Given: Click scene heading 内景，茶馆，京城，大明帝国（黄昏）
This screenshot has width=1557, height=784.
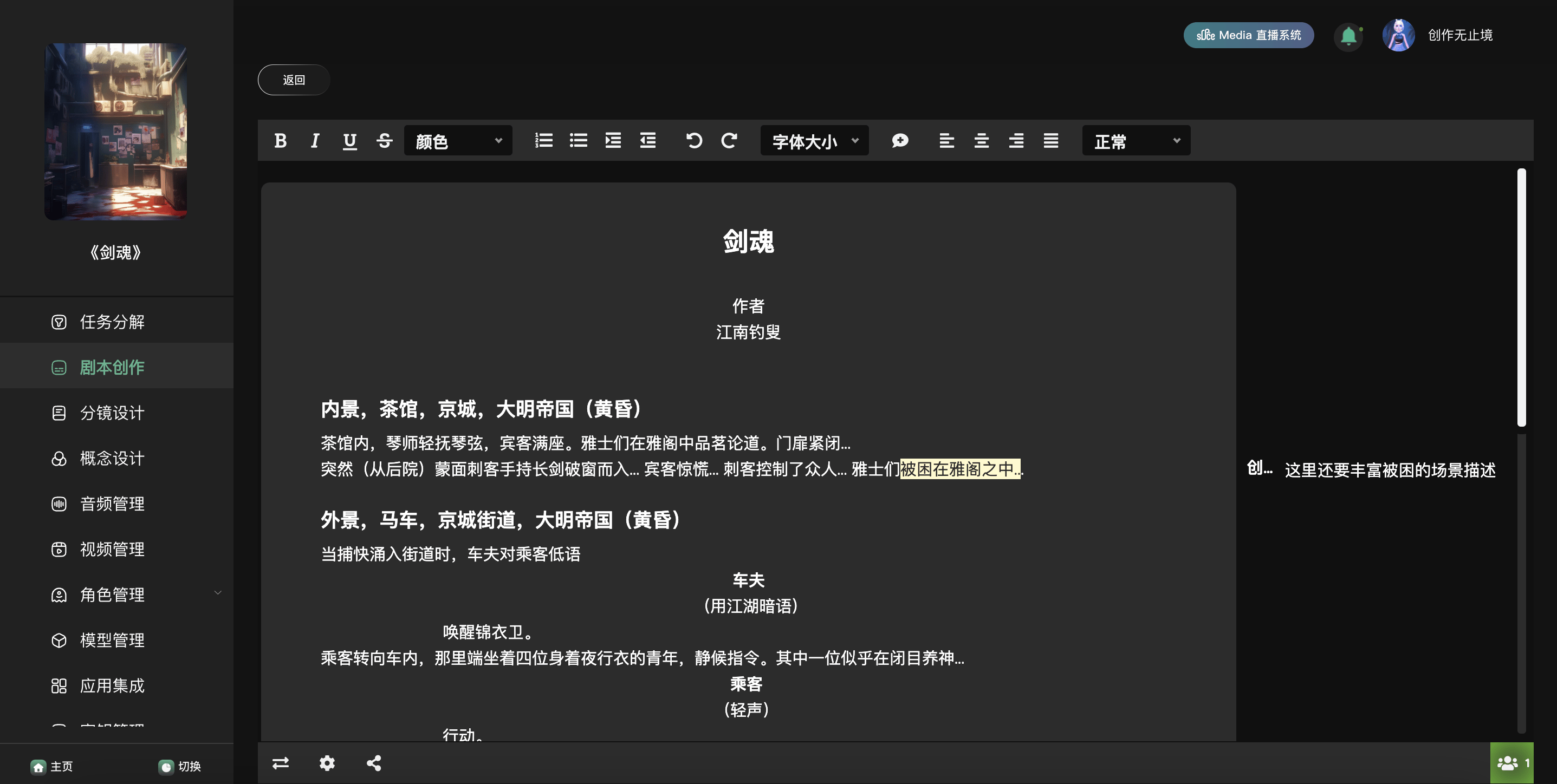Looking at the screenshot, I should [482, 409].
